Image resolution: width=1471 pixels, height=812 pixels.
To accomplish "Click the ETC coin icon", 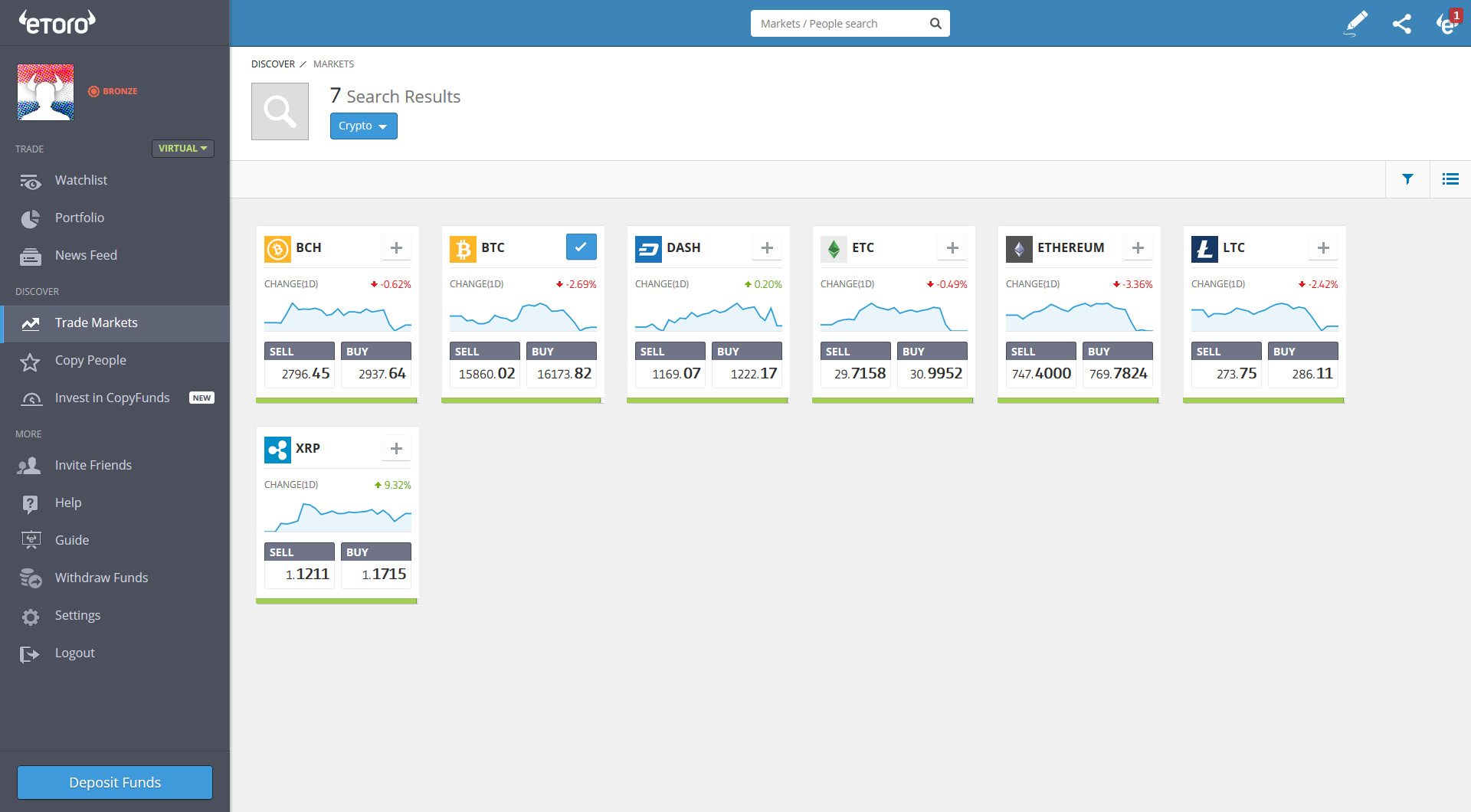I will coord(834,248).
